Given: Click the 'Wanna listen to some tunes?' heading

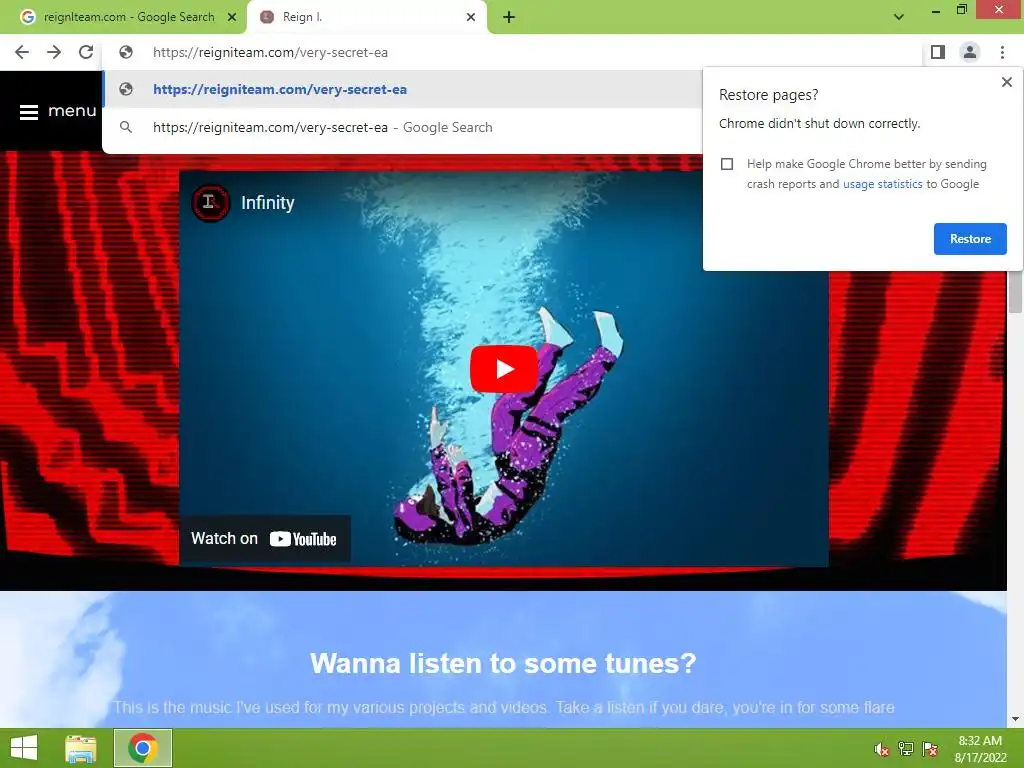Looking at the screenshot, I should click(504, 664).
